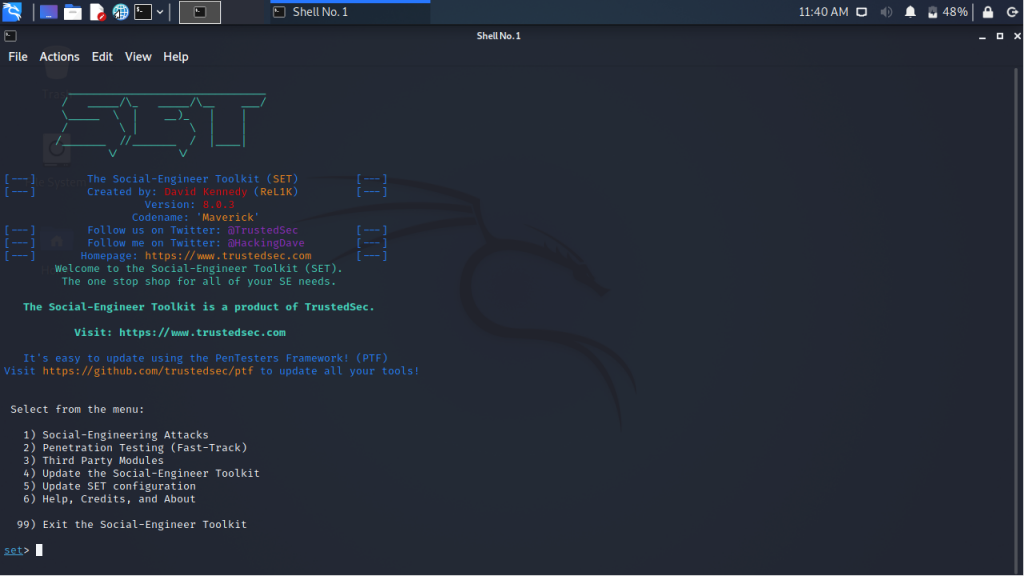This screenshot has width=1024, height=576.
Task: Click menu option 1 Social-Engineering Attacks
Action: 116,435
